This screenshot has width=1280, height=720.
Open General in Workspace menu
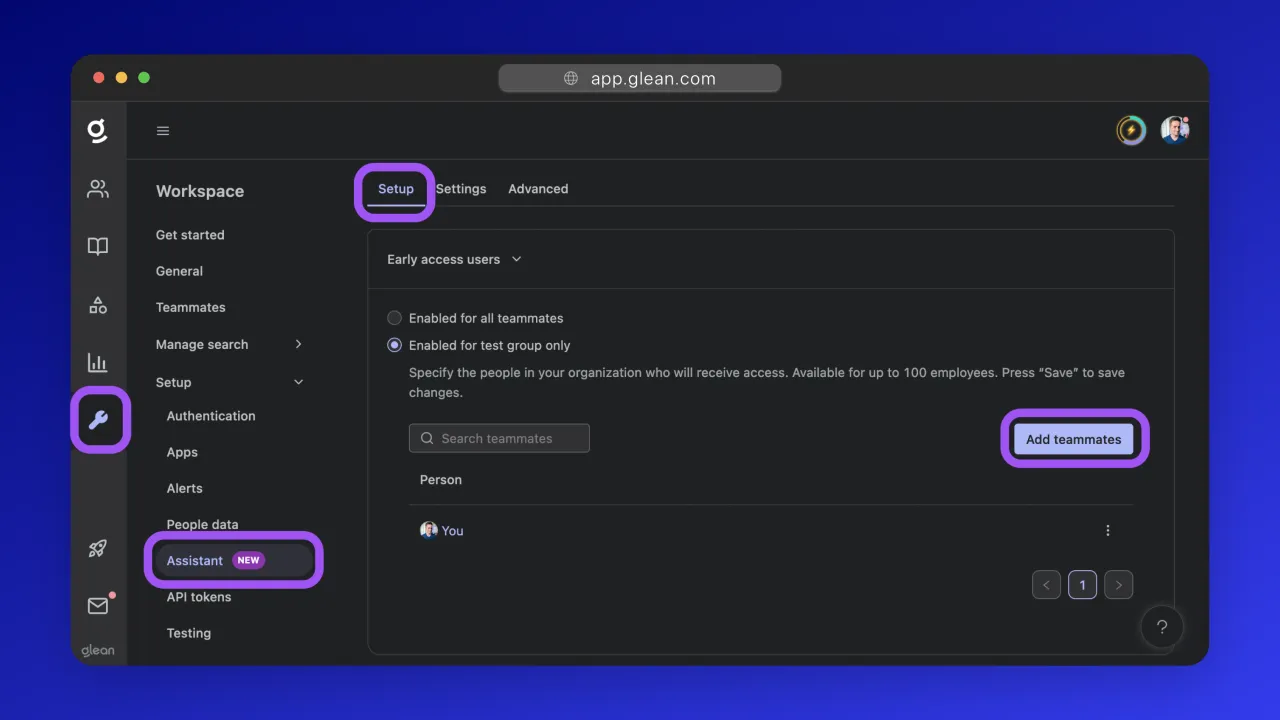tap(179, 271)
